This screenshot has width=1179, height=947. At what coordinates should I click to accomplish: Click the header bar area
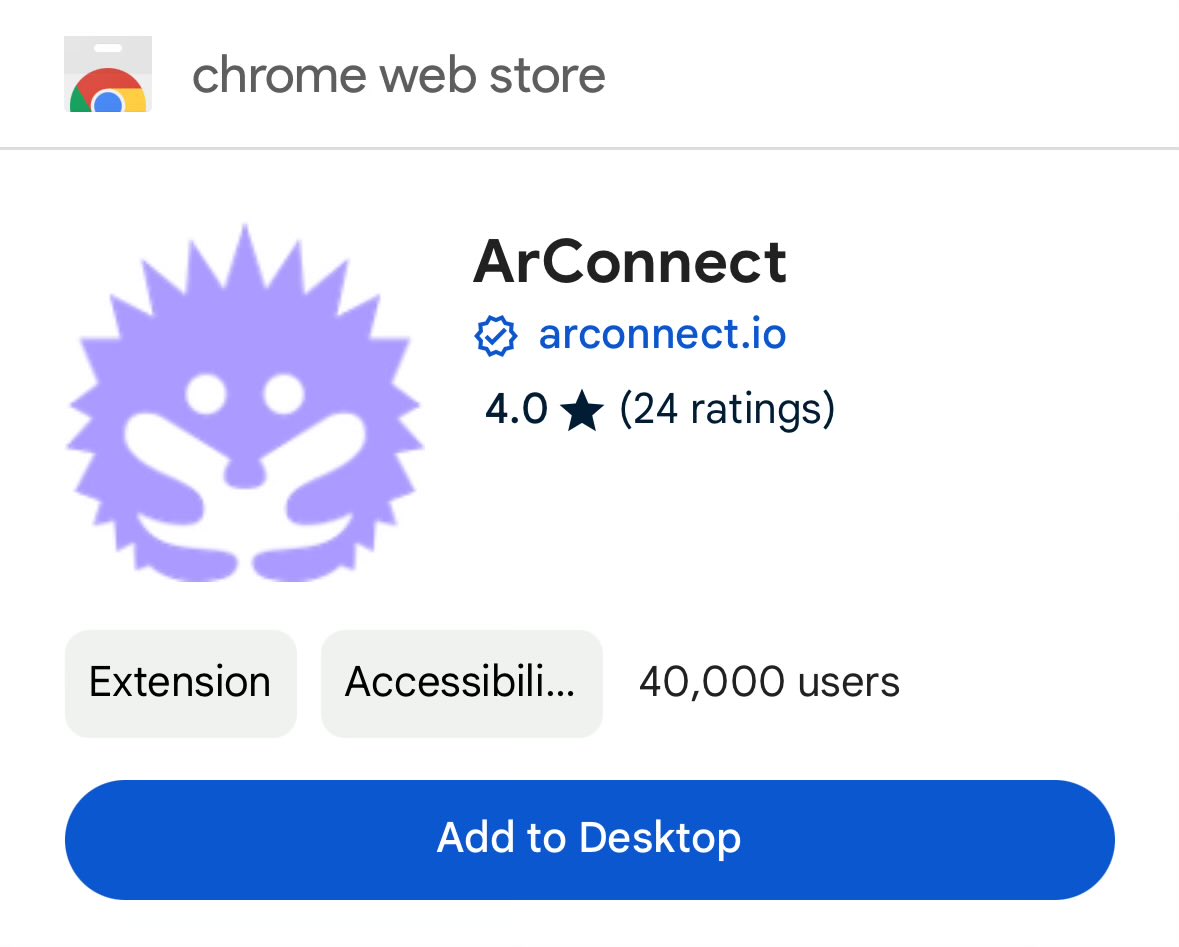[x=590, y=73]
